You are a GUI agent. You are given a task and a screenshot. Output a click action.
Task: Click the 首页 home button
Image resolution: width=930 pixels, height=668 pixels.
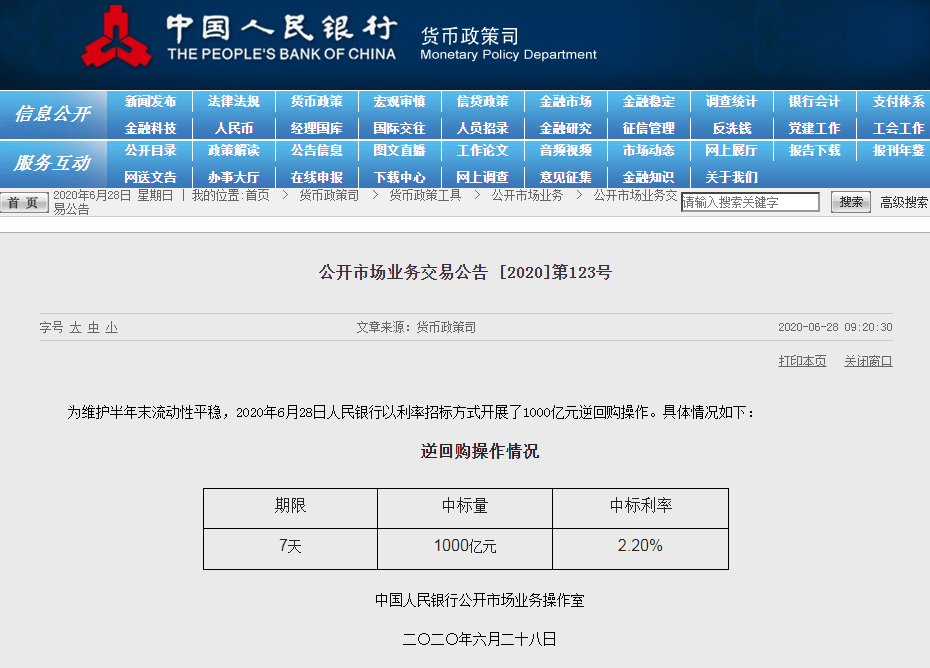tap(24, 203)
